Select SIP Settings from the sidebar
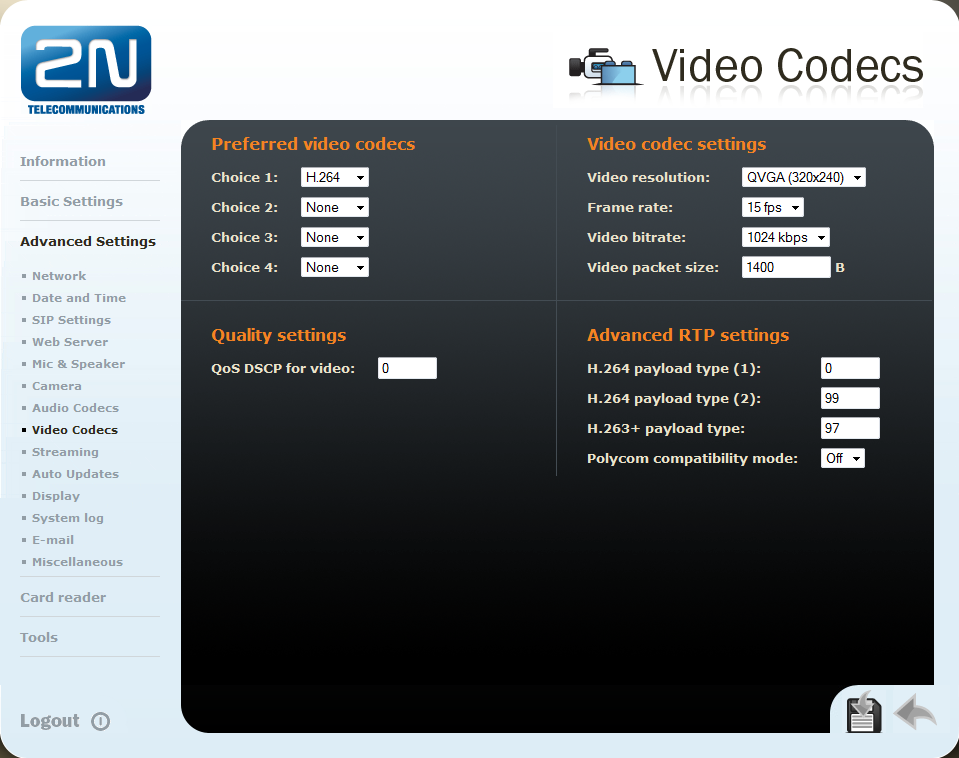Screen dimensions: 959x758 click(71, 320)
